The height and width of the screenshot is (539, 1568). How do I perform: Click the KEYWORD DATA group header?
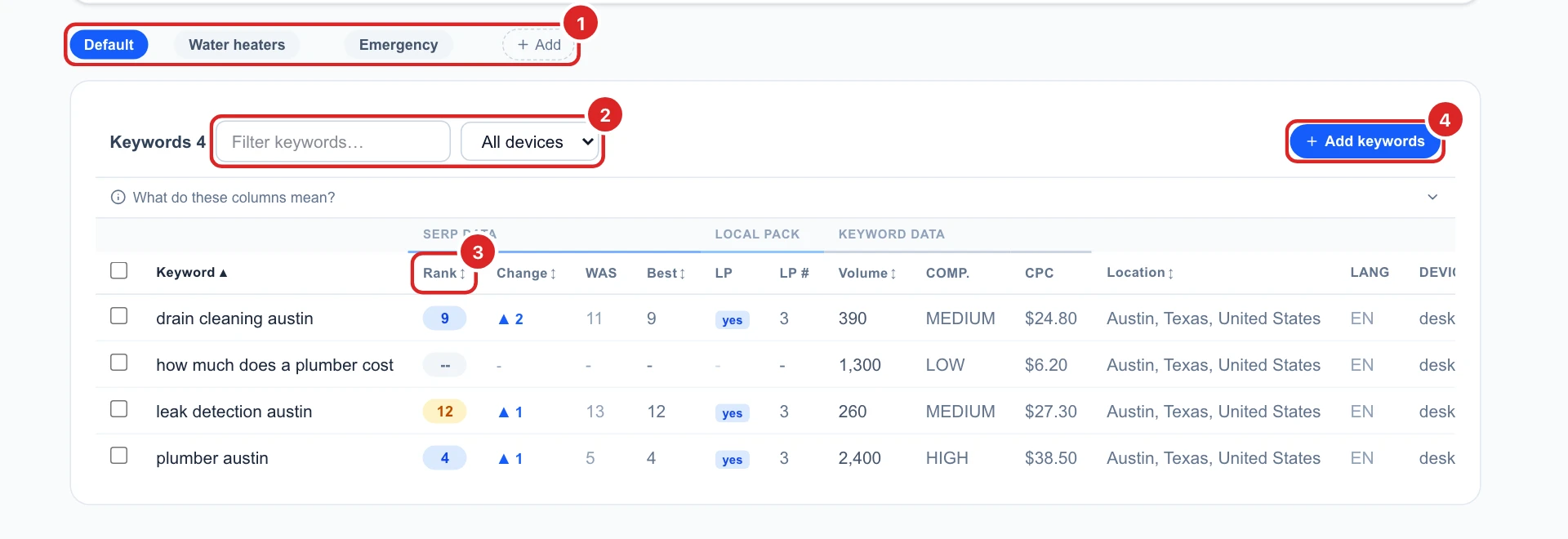click(x=891, y=234)
